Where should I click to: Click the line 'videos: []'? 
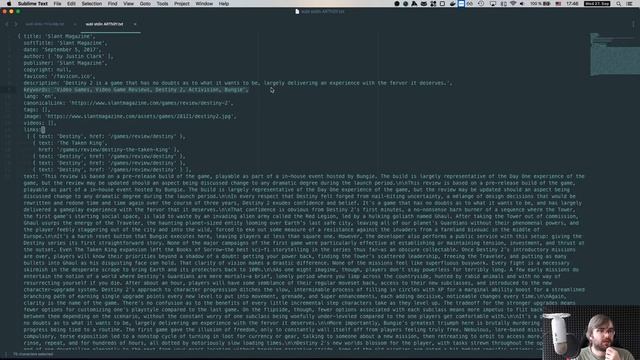[40, 123]
